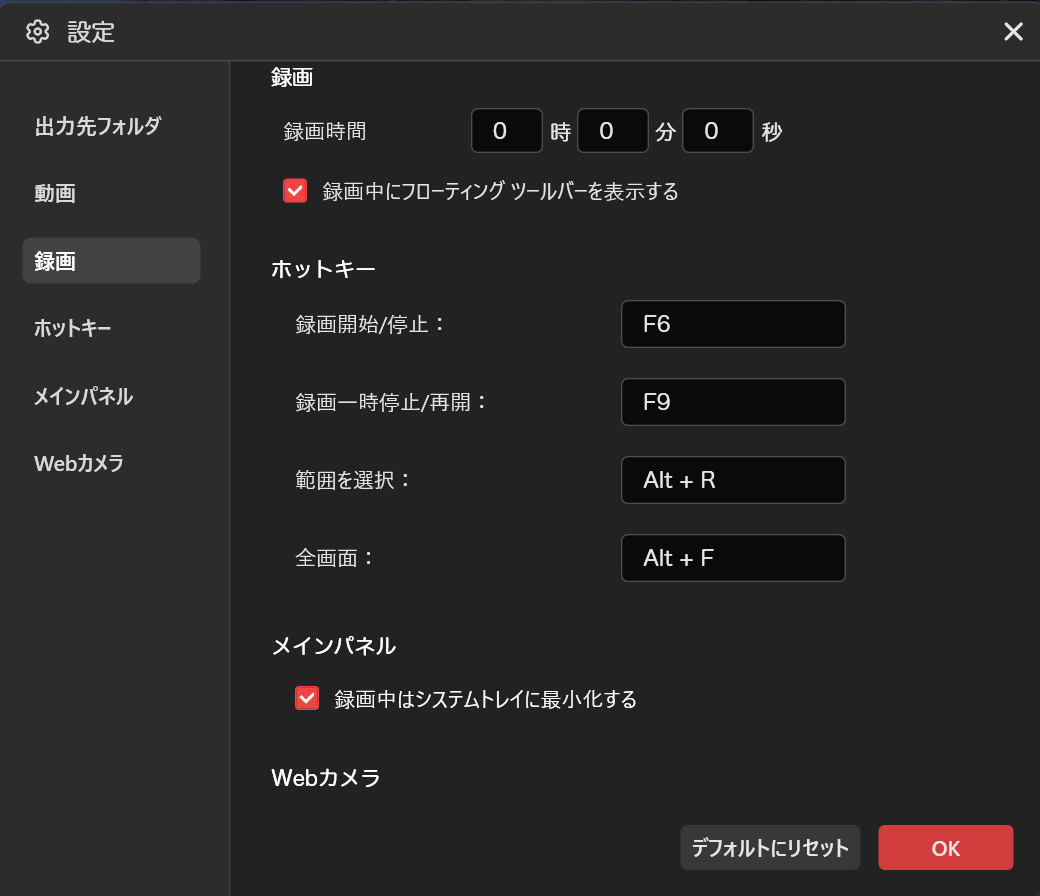Confirm settings with the red OK button
This screenshot has height=896, width=1040.
pyautogui.click(x=945, y=848)
